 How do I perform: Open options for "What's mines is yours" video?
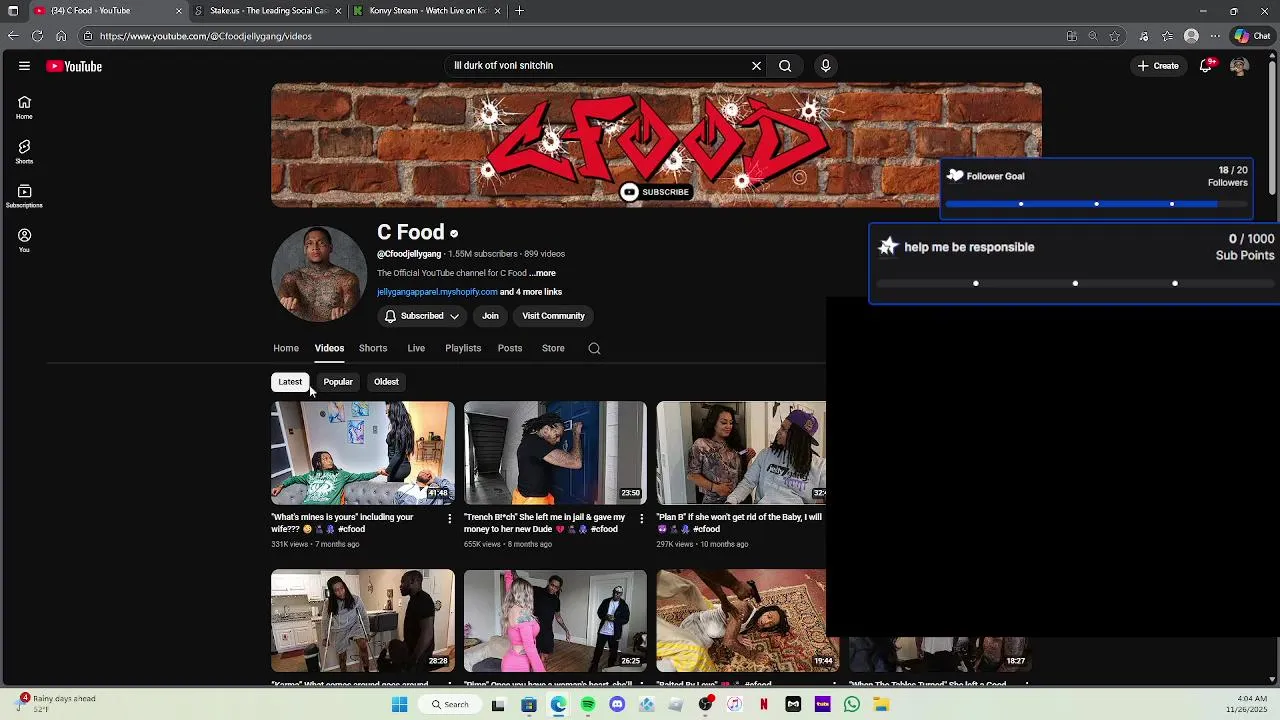tap(449, 518)
